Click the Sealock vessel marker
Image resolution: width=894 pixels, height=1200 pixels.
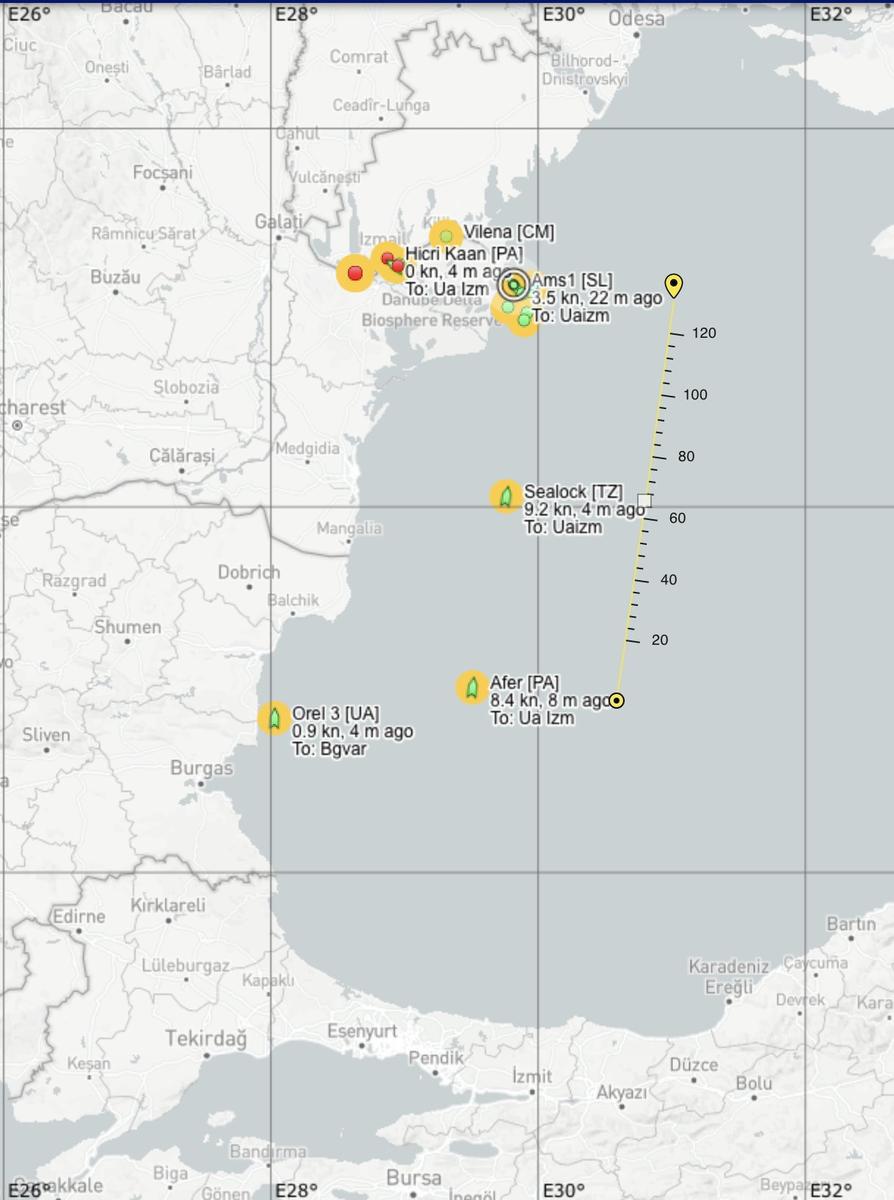506,496
